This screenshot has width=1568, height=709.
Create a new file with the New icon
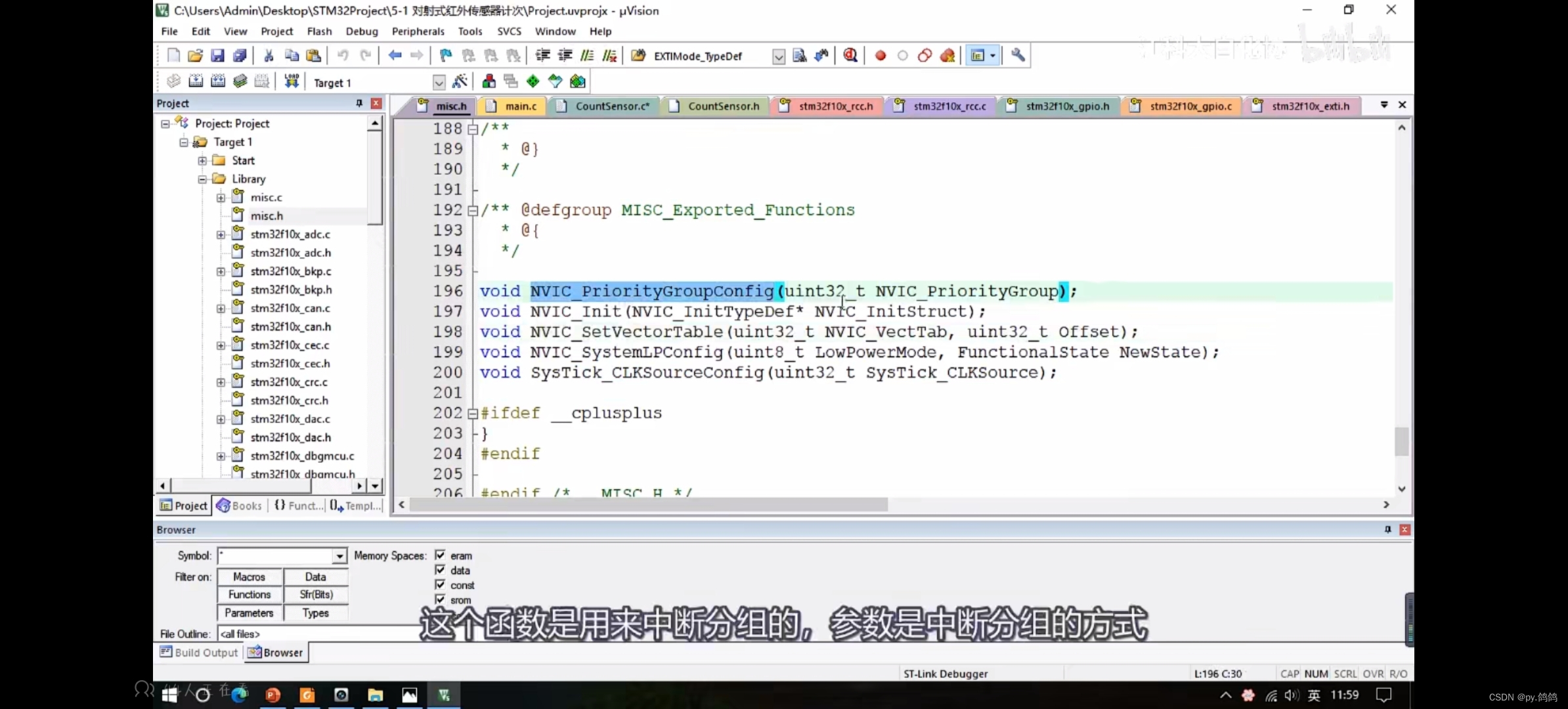click(173, 56)
